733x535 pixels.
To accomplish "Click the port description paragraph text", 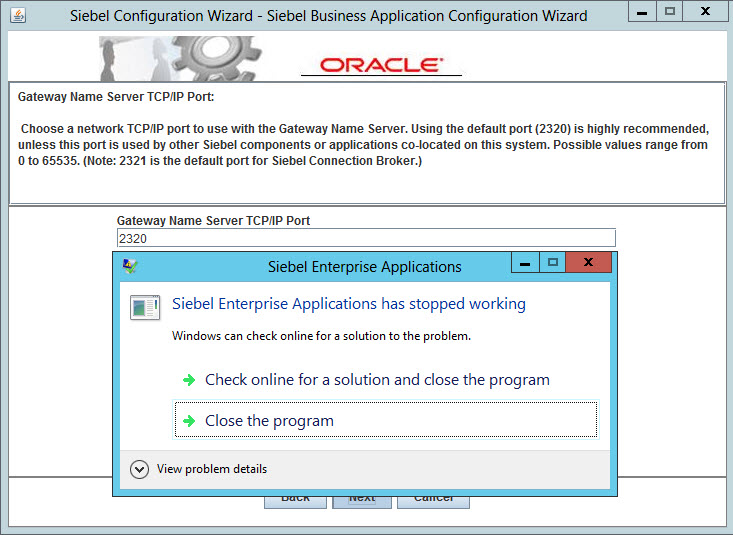I will (364, 145).
